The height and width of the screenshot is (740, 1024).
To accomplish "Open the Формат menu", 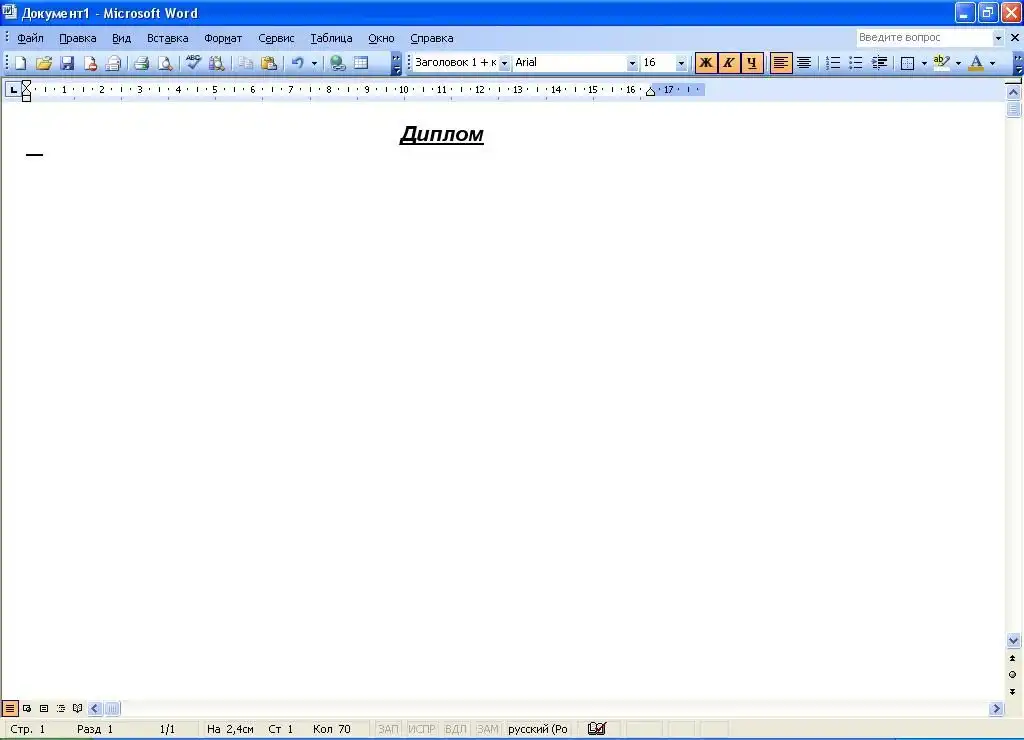I will [223, 38].
